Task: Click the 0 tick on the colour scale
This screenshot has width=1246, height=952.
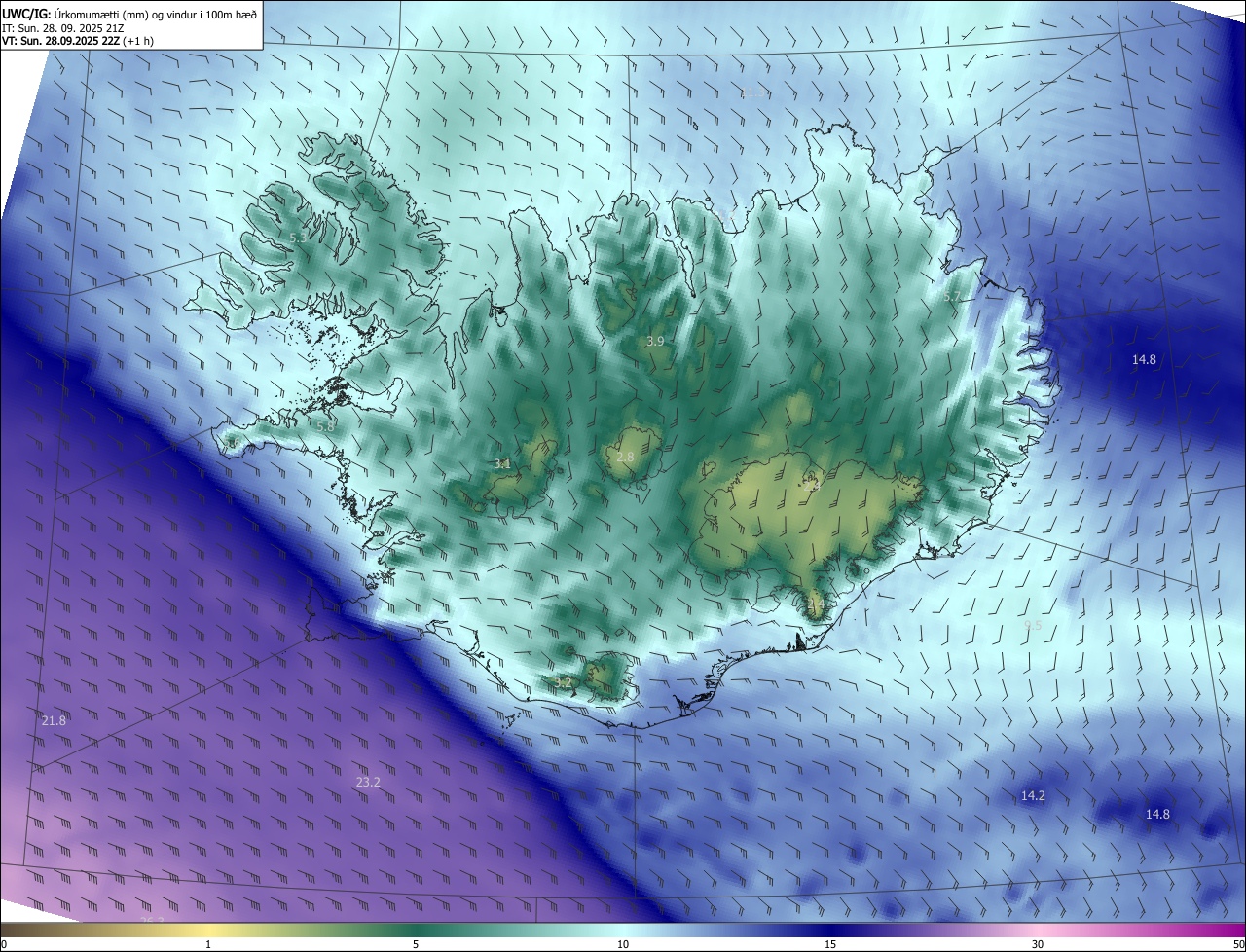Action: pyautogui.click(x=4, y=944)
